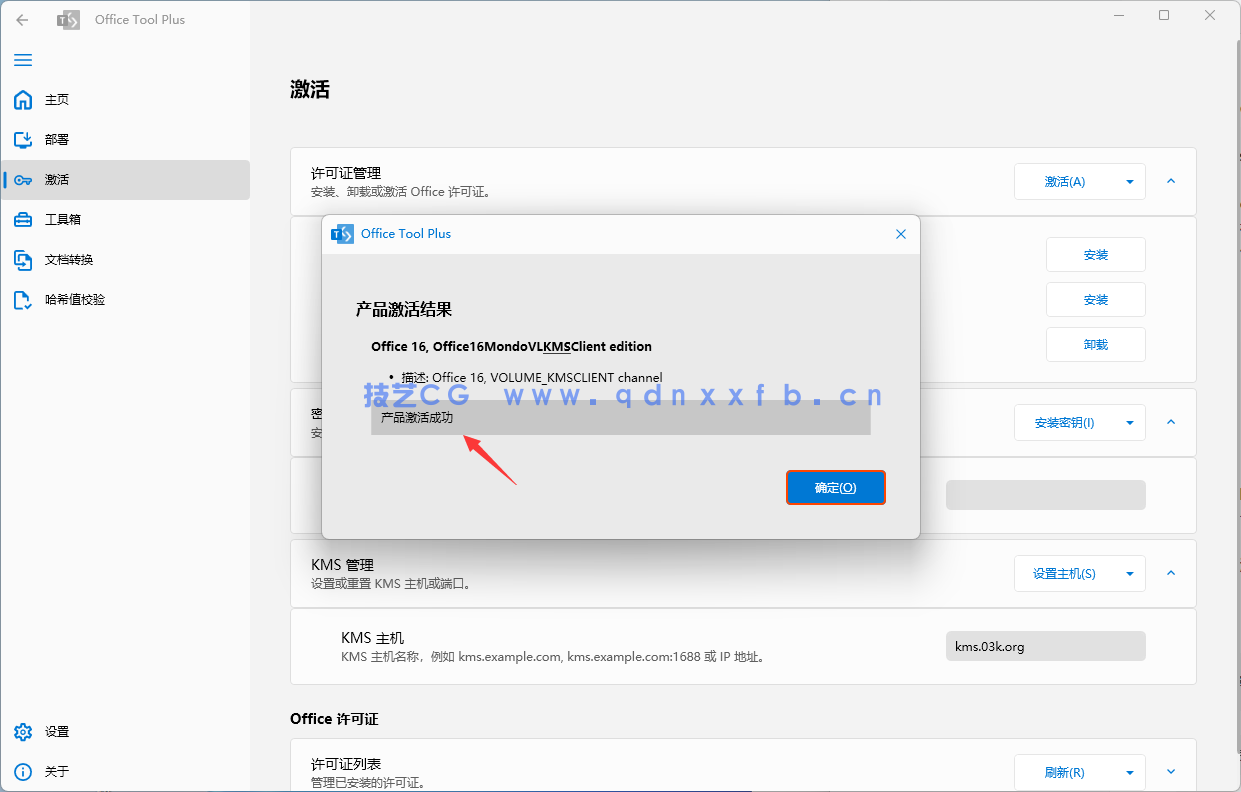Viewport: 1241px width, 792px height.
Task: Click the back arrow navigation icon
Action: tap(22, 19)
